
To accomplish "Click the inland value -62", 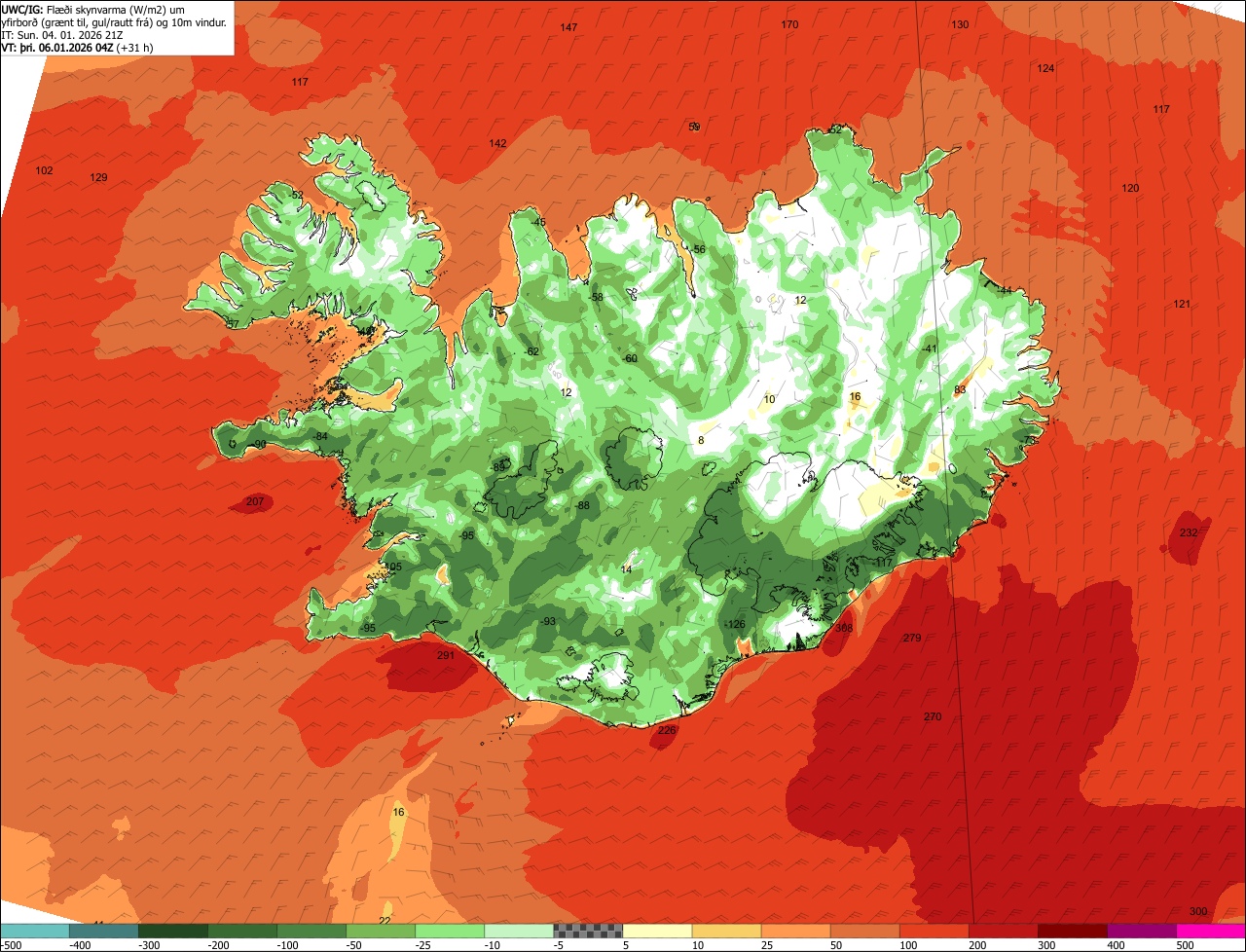I will tap(531, 351).
